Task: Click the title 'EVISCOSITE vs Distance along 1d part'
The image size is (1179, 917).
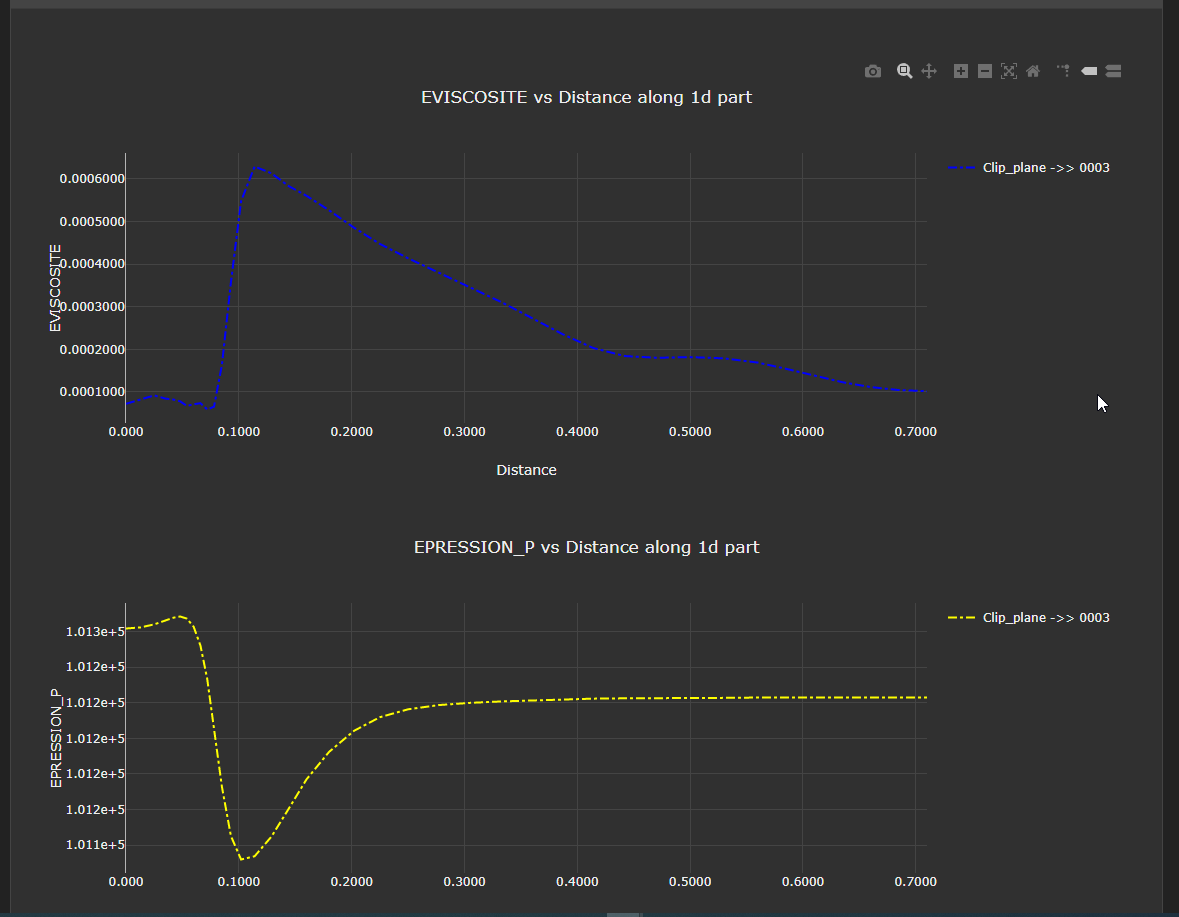Action: (586, 97)
